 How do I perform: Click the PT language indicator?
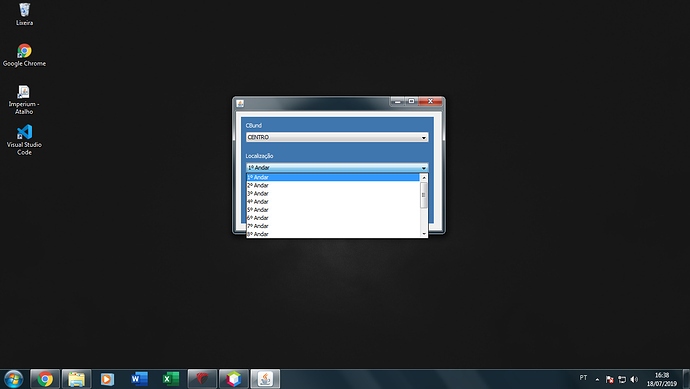(583, 378)
